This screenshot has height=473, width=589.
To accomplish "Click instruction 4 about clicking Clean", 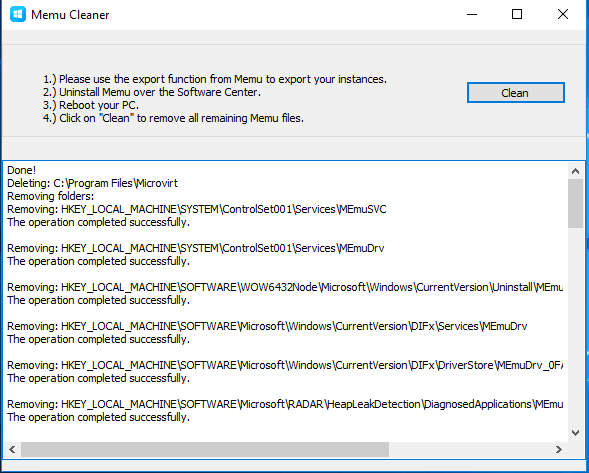I will [173, 118].
